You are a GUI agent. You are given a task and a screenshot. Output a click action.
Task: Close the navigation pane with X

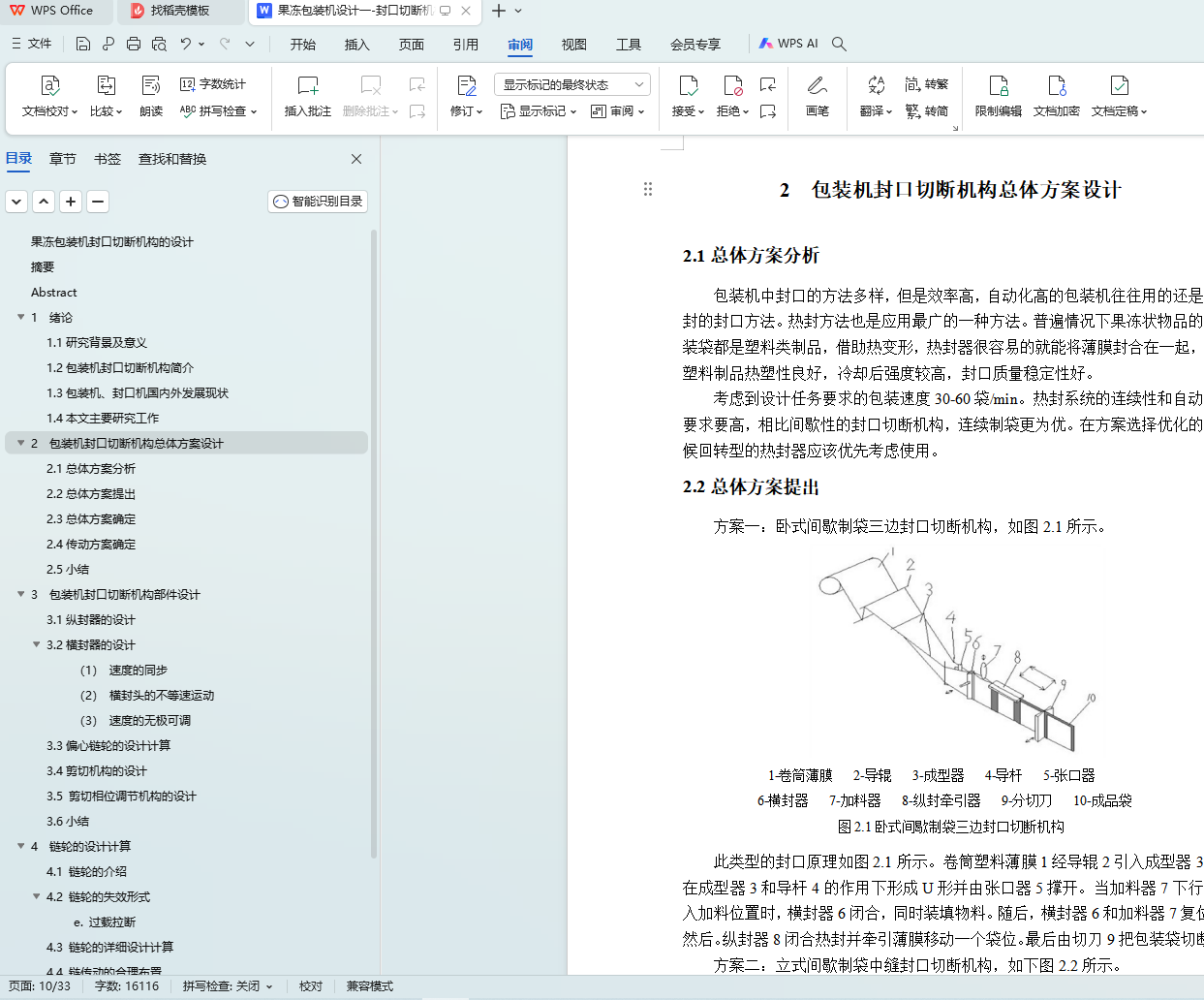[356, 159]
